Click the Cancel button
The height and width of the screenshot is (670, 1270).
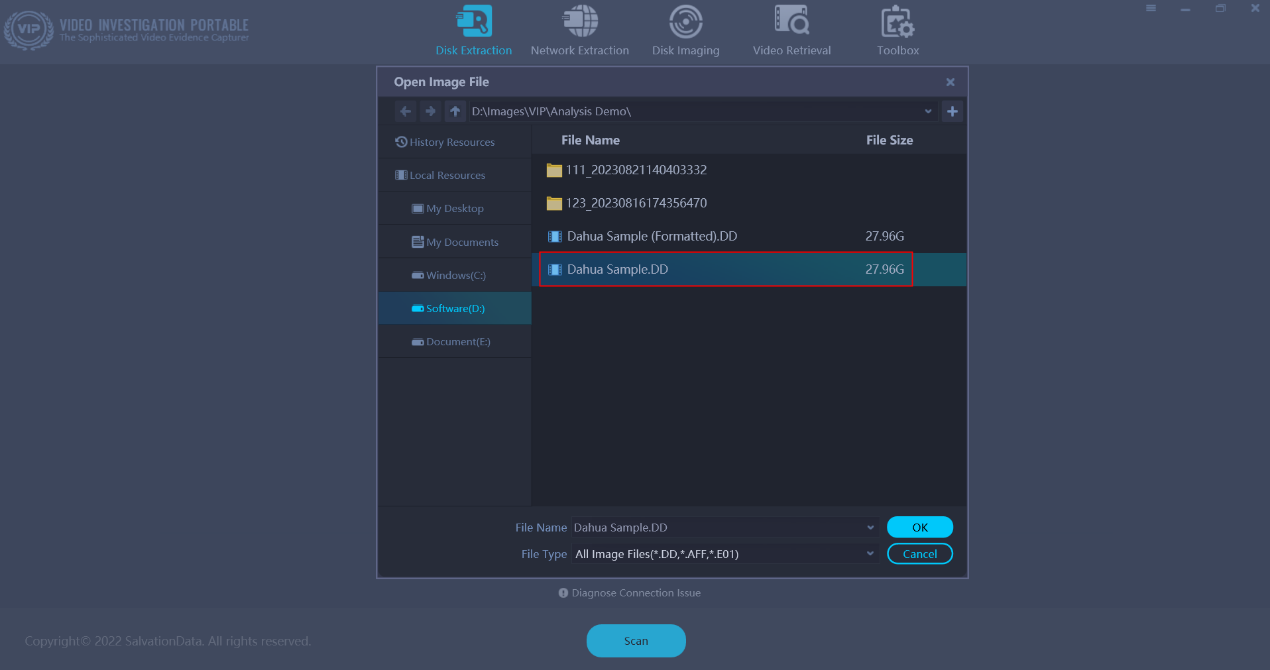tap(920, 553)
